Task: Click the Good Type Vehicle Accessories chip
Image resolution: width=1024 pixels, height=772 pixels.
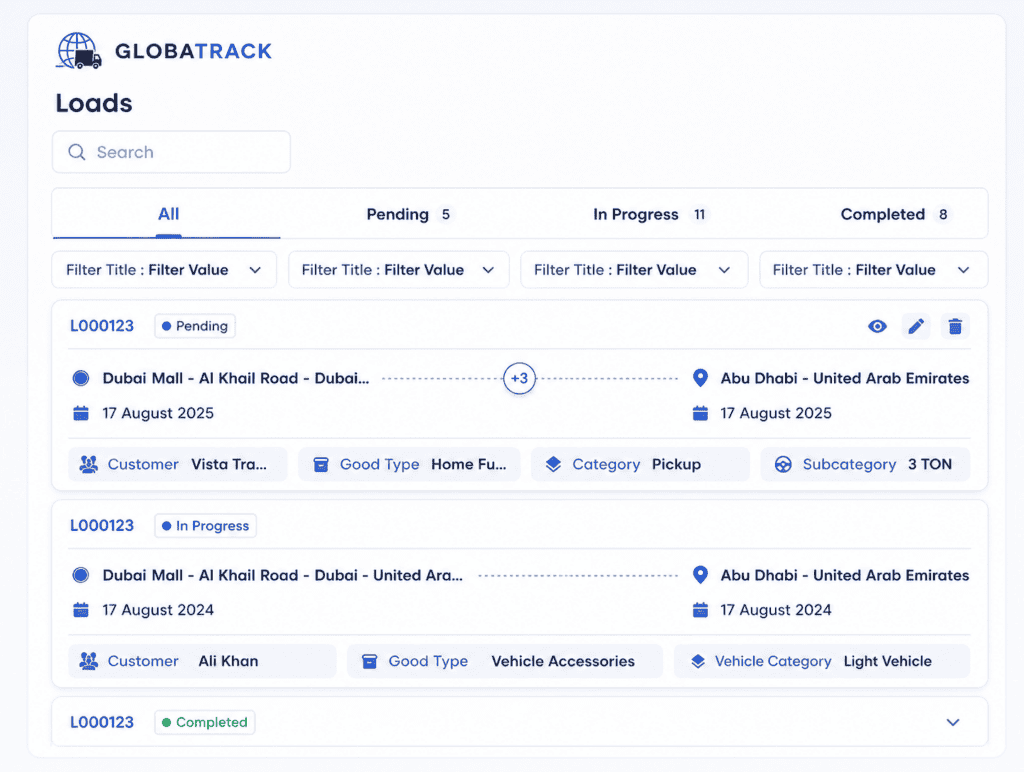Action: (x=505, y=661)
